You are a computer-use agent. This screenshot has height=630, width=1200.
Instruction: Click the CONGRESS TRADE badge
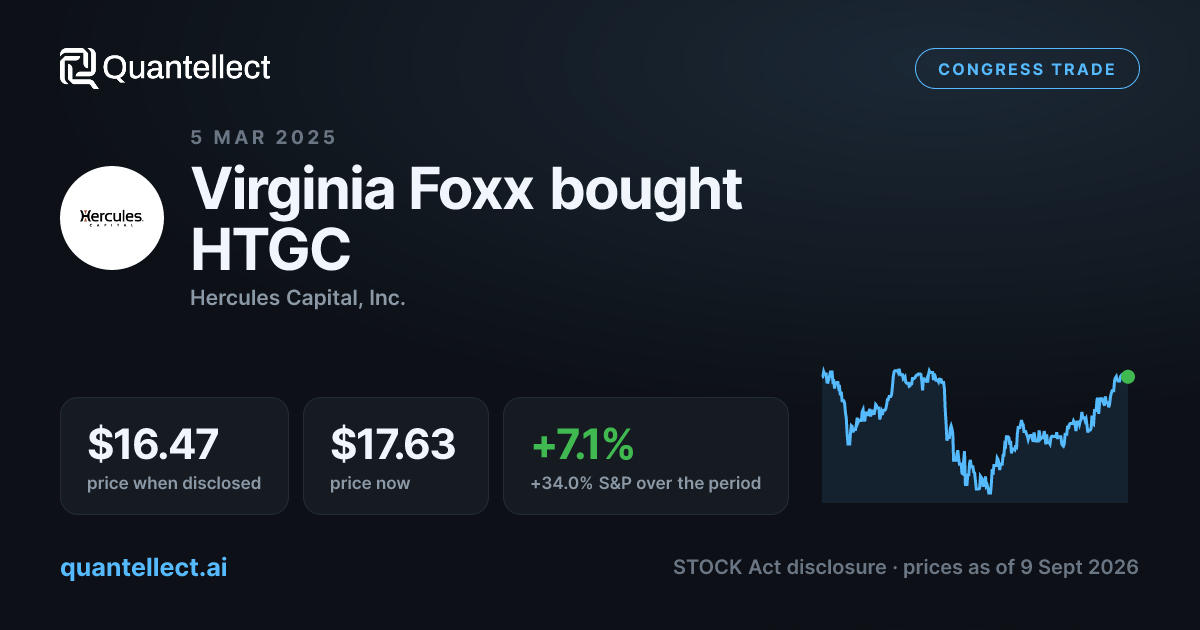click(1027, 70)
